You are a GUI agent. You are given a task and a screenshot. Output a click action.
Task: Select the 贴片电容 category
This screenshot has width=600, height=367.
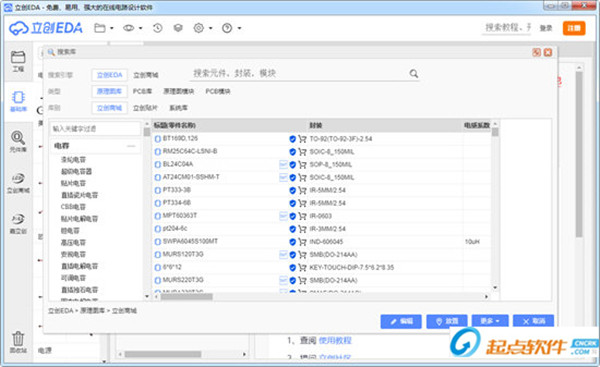[73, 183]
